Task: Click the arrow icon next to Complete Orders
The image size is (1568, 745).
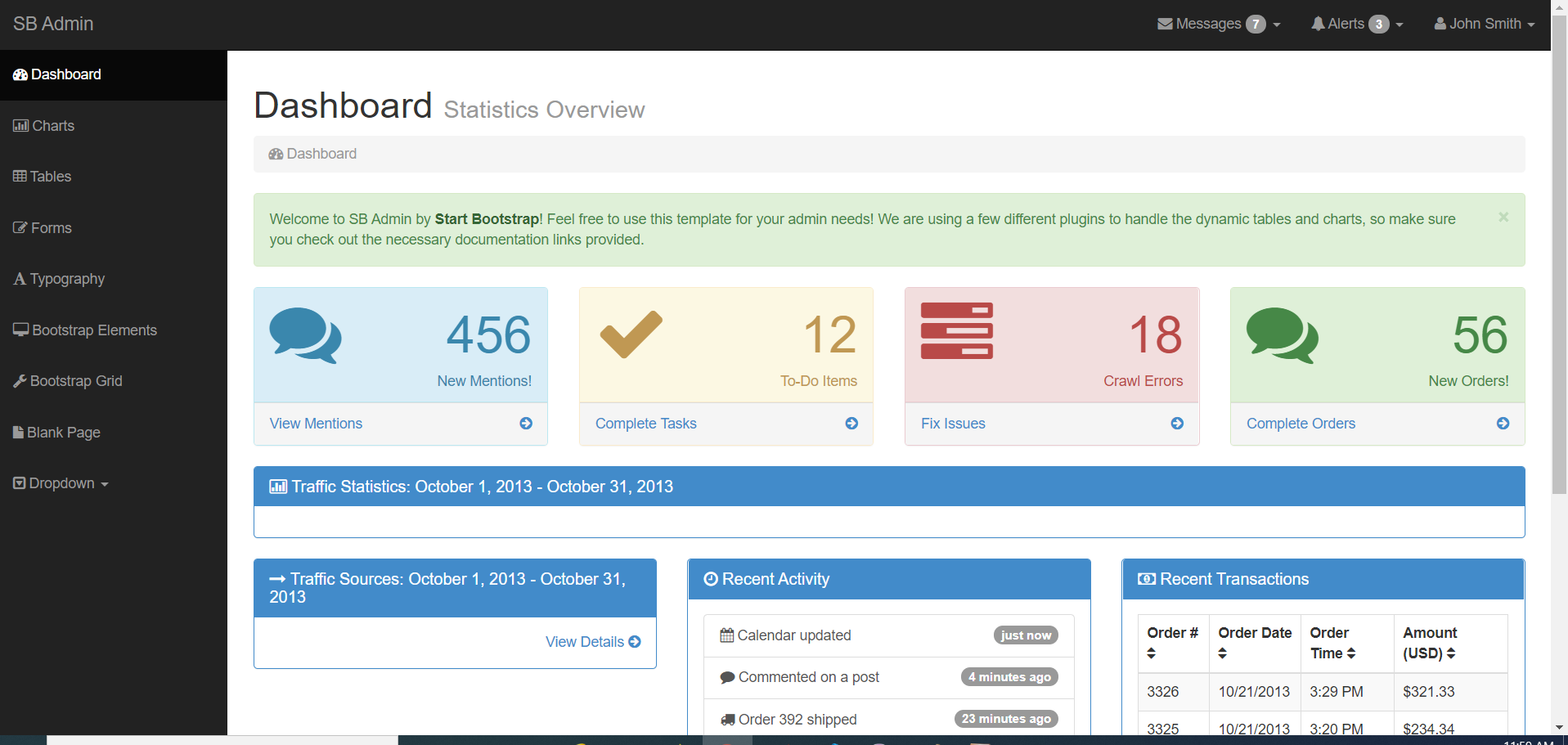Action: (x=1503, y=424)
